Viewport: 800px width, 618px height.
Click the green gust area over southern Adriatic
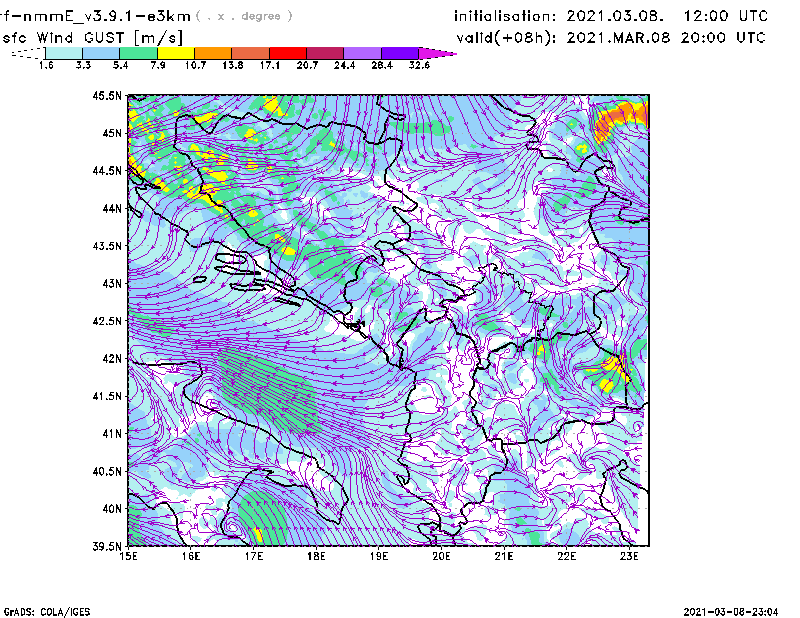click(268, 389)
